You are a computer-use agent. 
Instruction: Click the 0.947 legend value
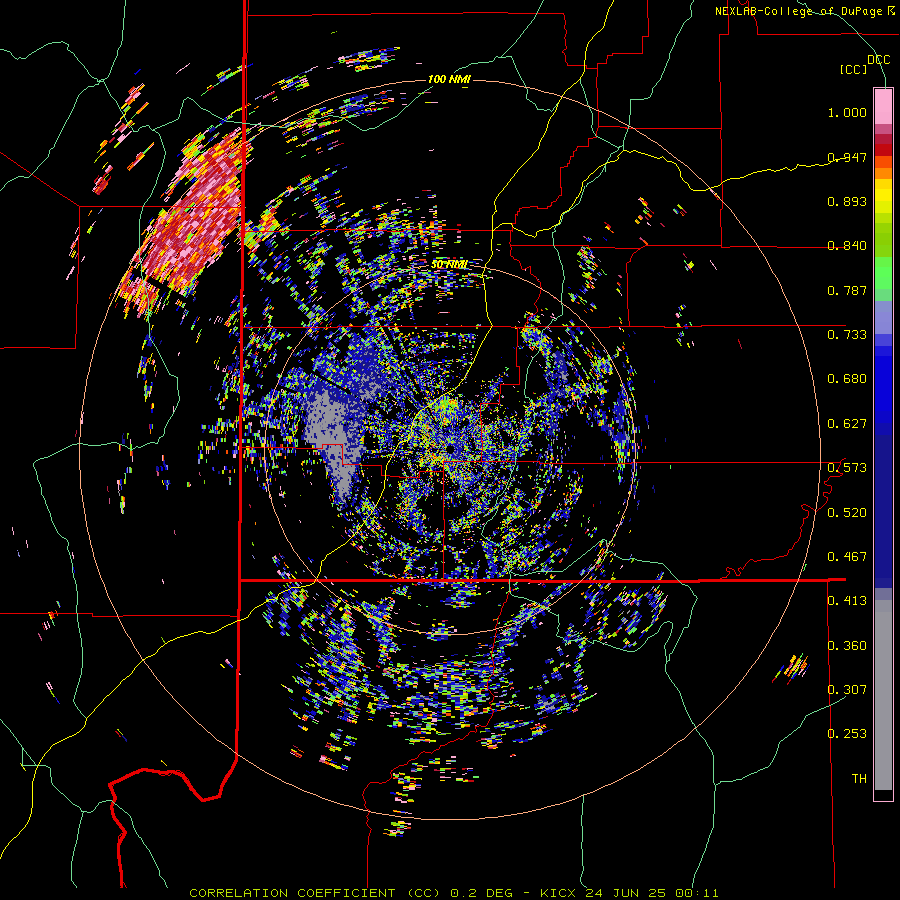click(847, 157)
